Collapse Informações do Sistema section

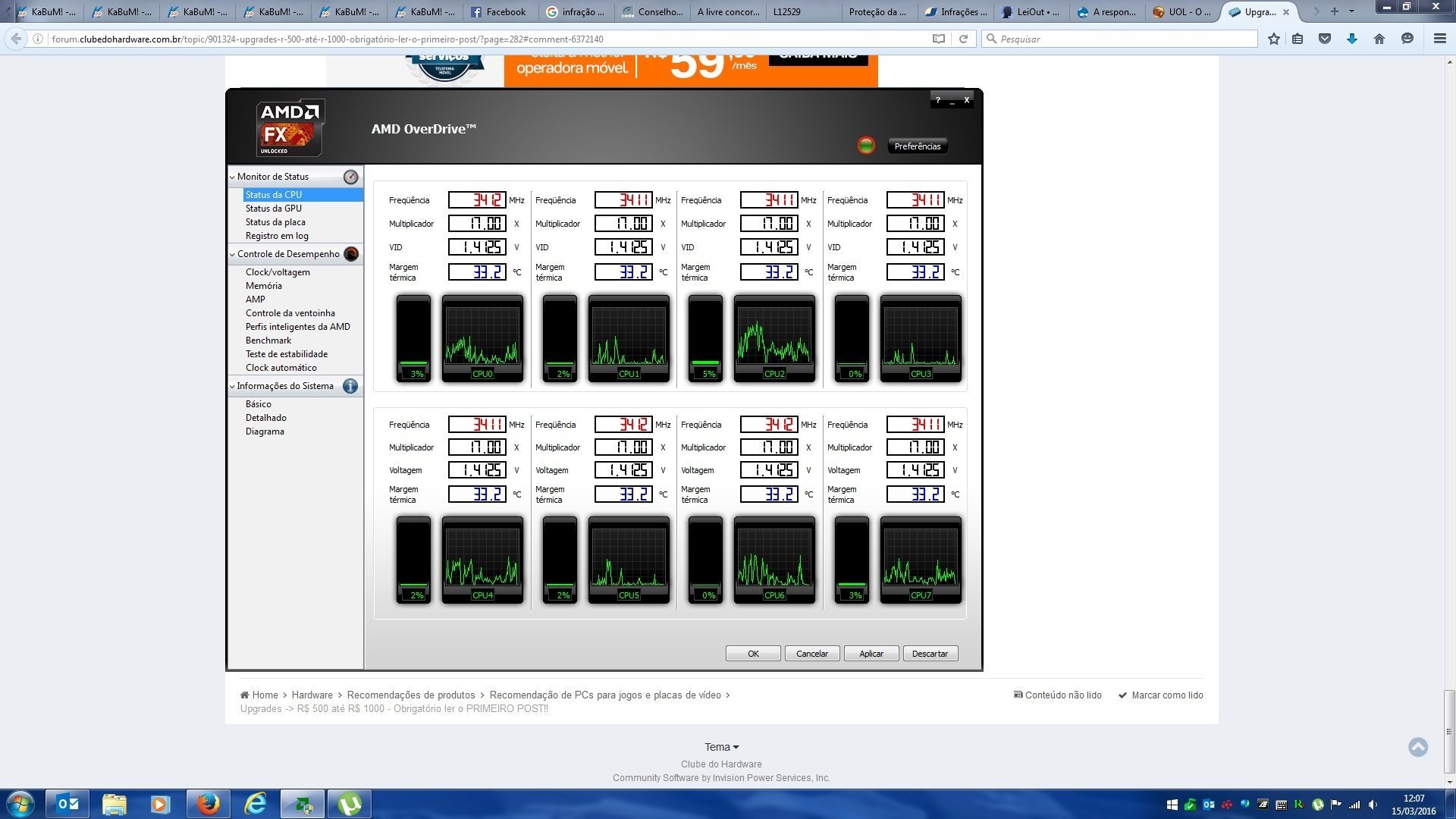tap(232, 386)
